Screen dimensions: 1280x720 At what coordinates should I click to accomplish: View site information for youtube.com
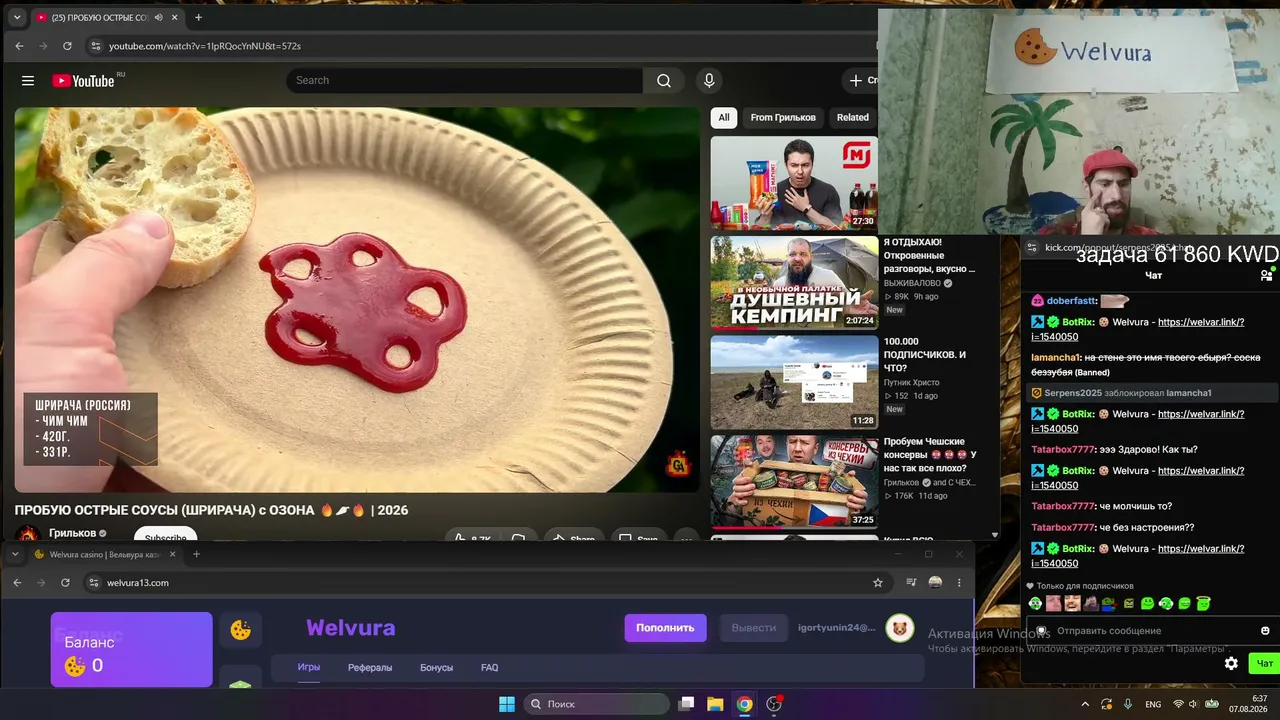point(95,46)
